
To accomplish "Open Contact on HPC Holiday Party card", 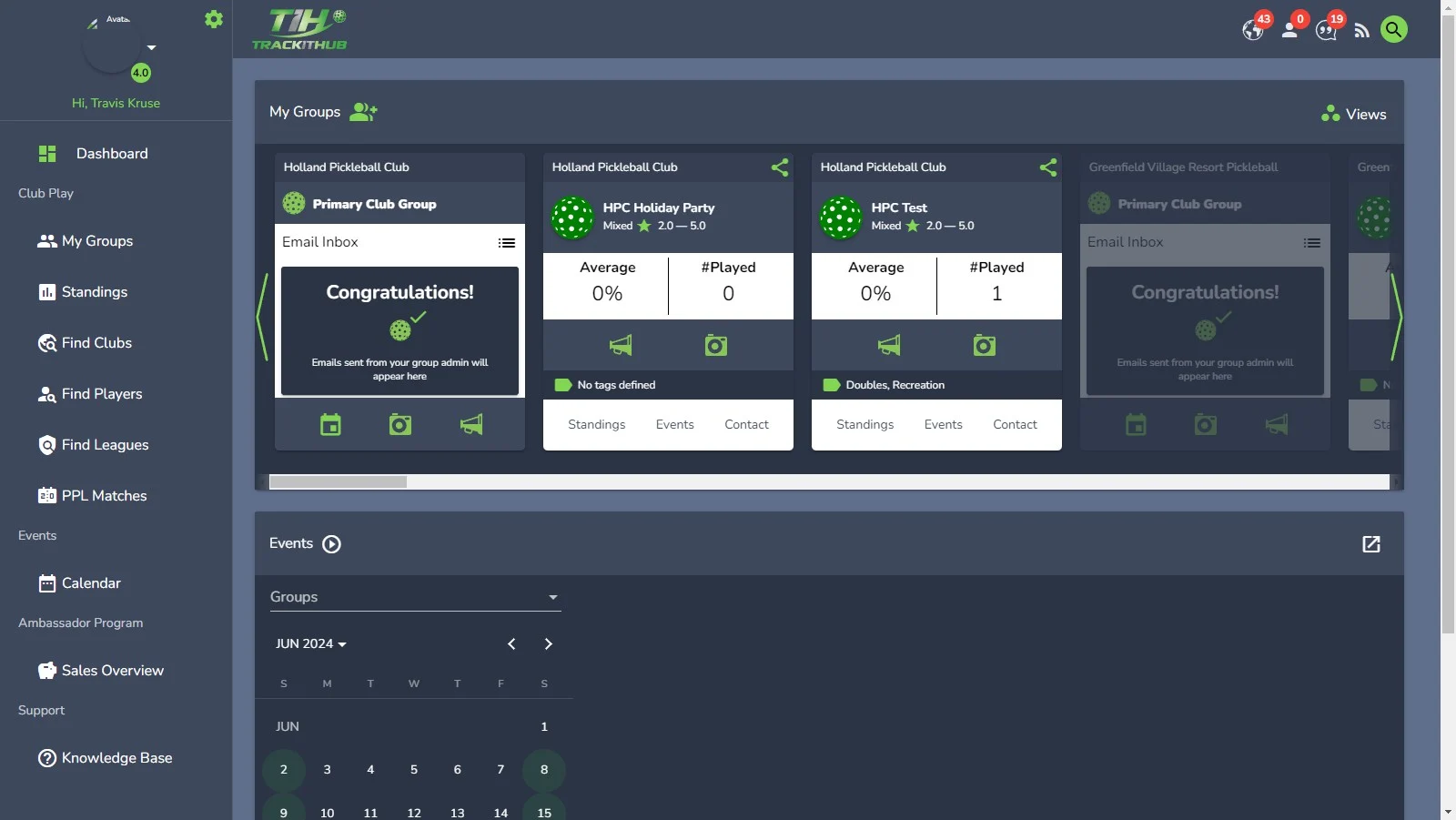I will coord(747,425).
